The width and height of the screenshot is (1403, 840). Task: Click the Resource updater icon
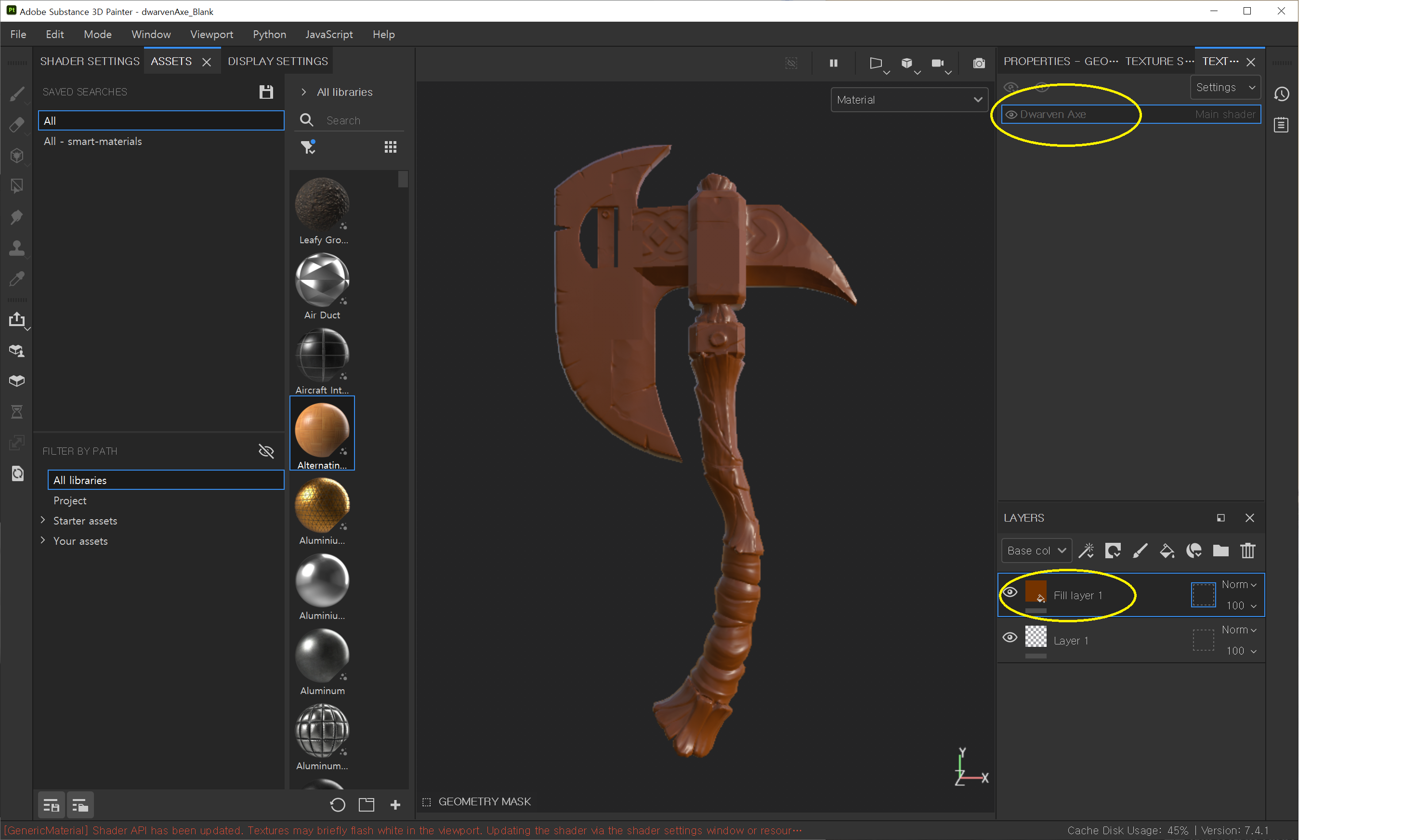point(17,473)
